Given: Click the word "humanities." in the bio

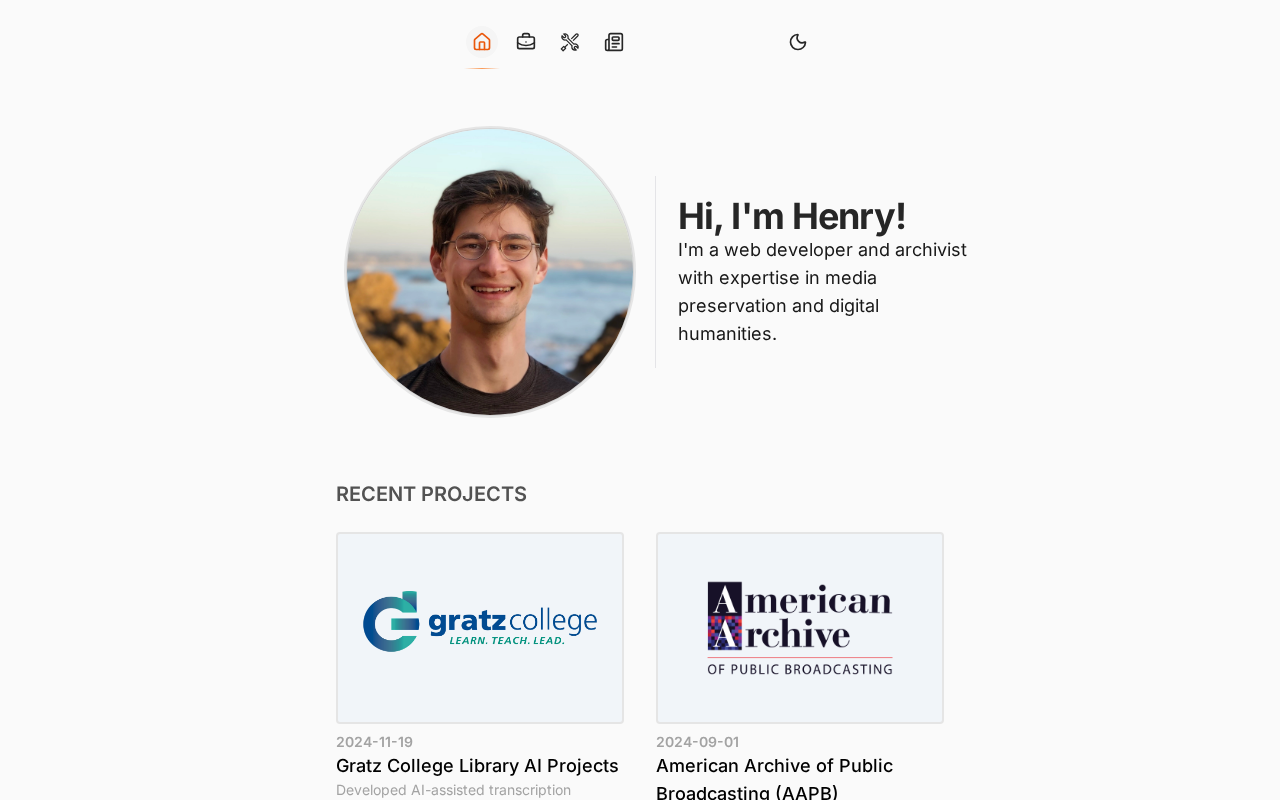Looking at the screenshot, I should (x=727, y=334).
